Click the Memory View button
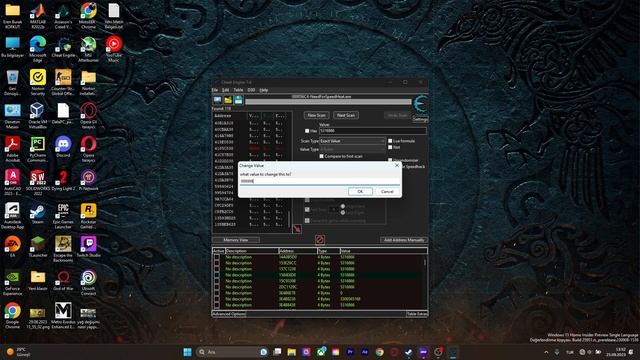 pyautogui.click(x=236, y=240)
